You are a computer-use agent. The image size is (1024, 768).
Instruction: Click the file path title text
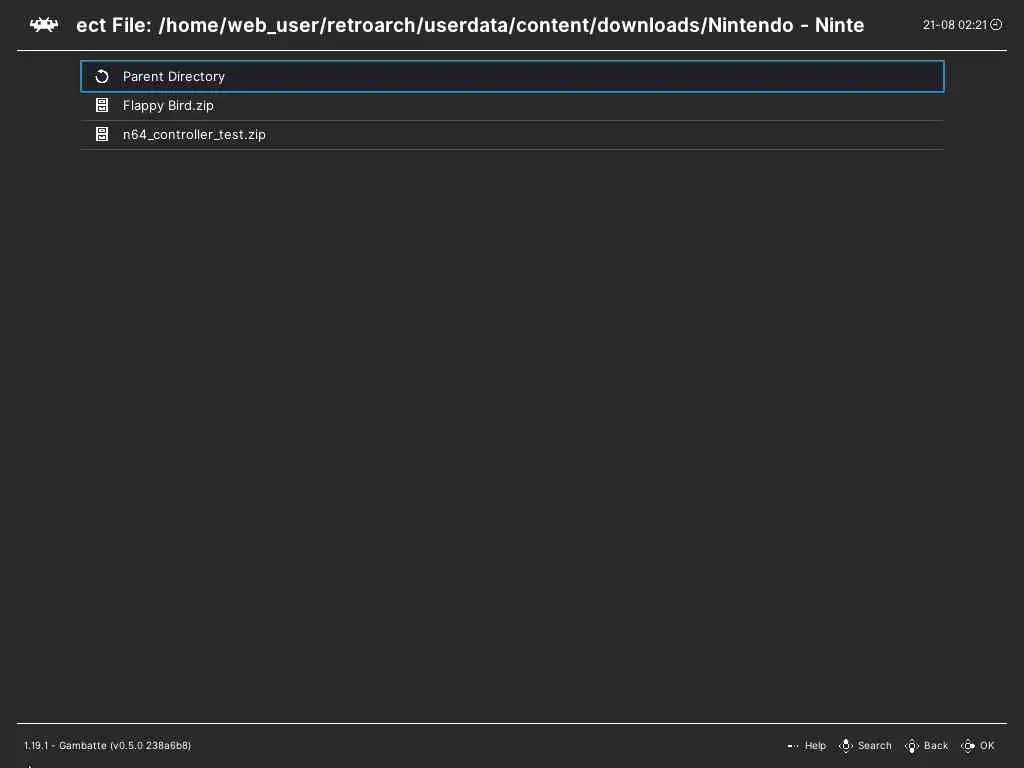click(470, 25)
